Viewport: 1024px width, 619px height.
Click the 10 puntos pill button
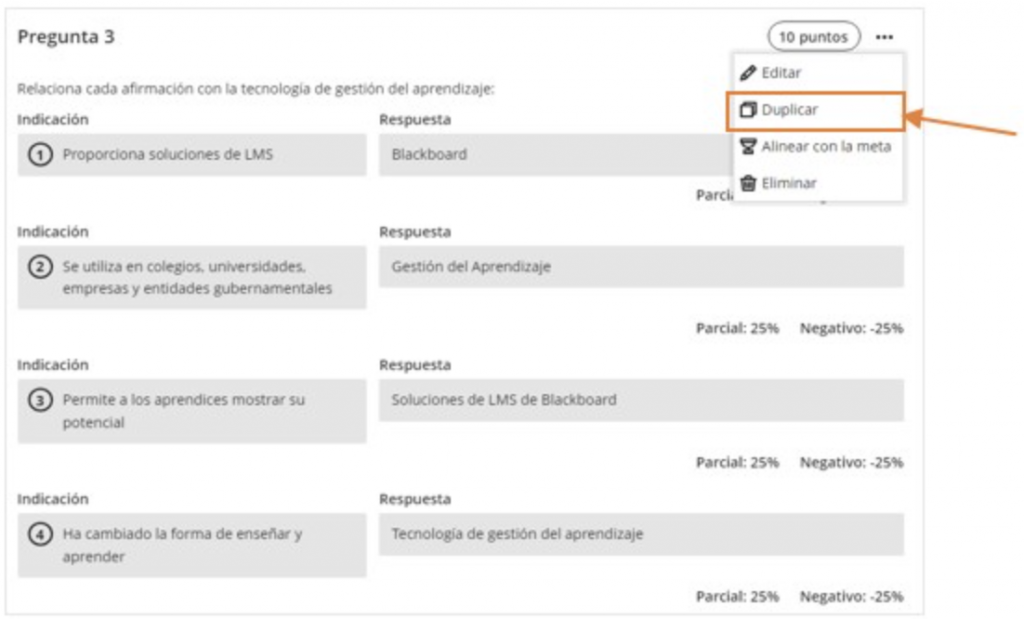pyautogui.click(x=814, y=37)
